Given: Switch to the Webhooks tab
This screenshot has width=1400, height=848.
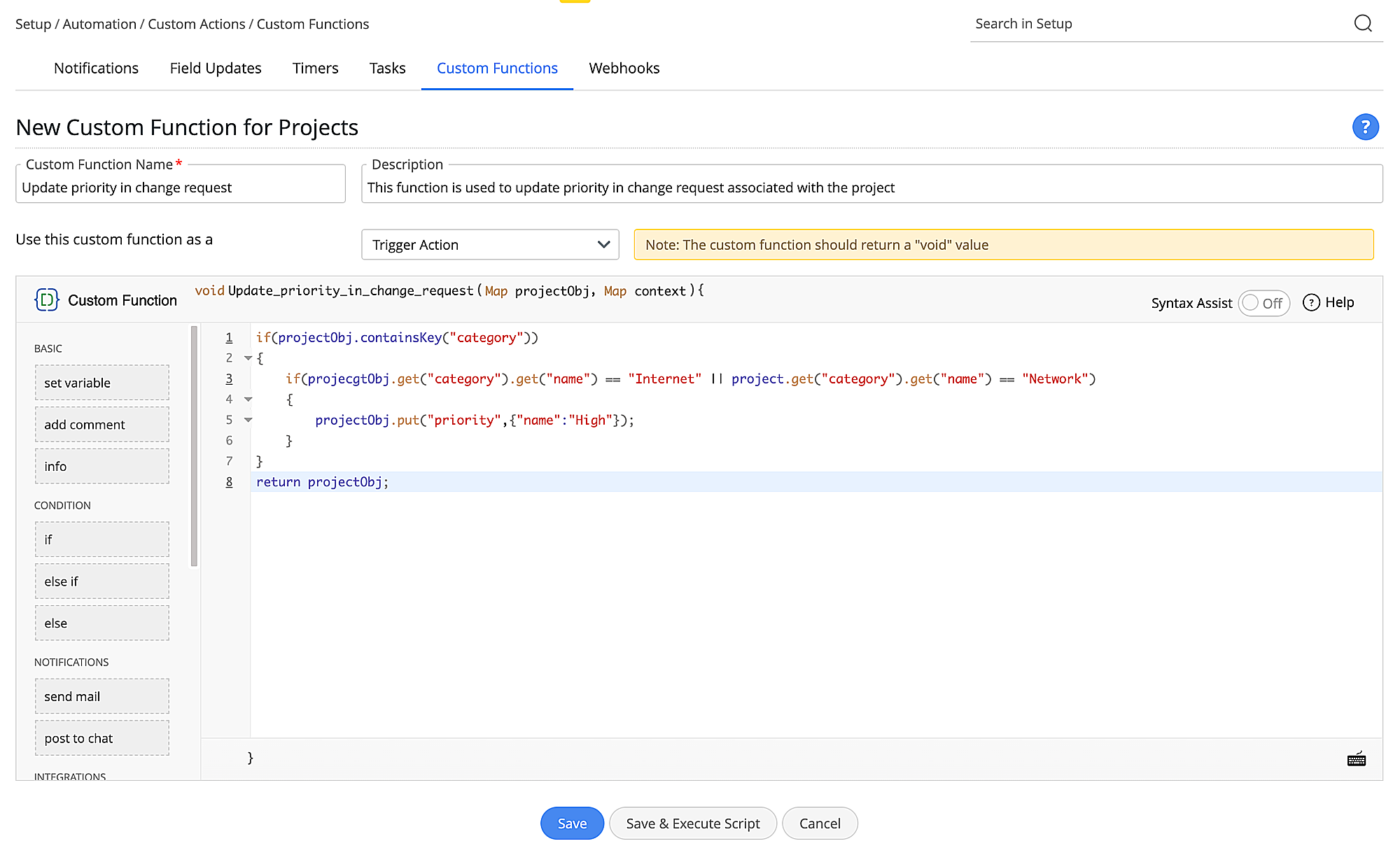Looking at the screenshot, I should tap(624, 68).
